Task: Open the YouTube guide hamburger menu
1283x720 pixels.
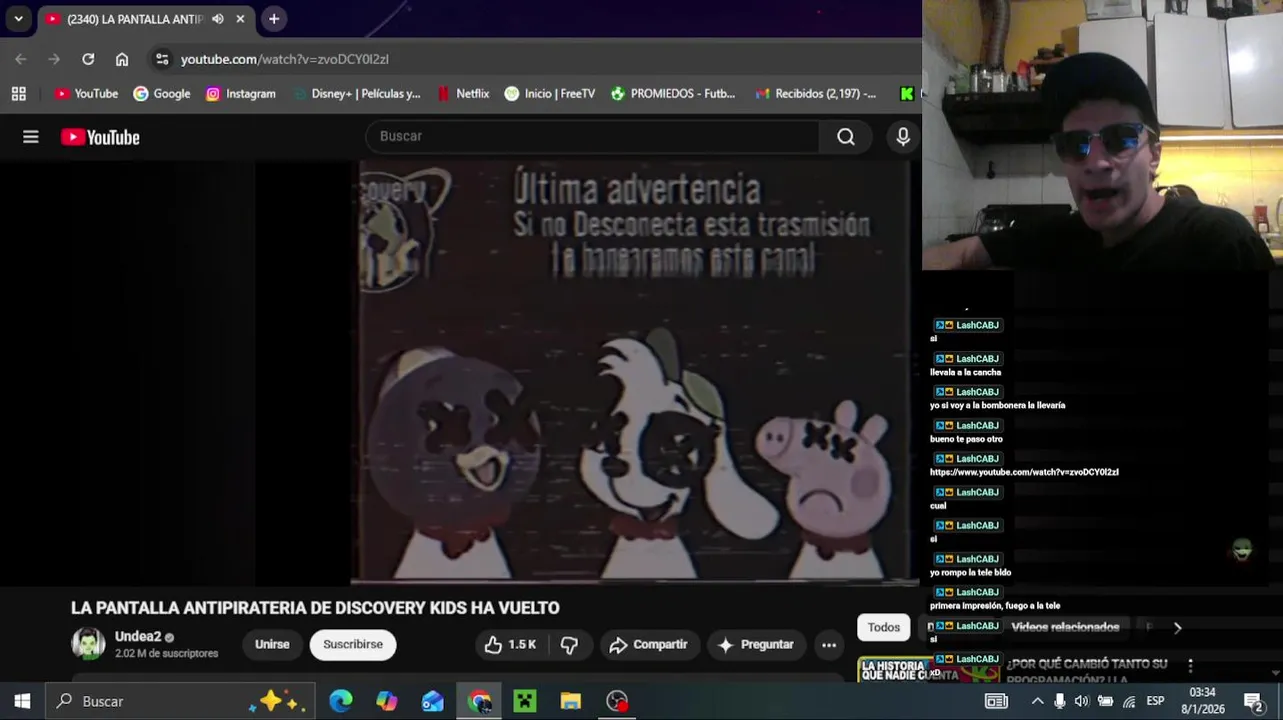Action: tap(31, 137)
